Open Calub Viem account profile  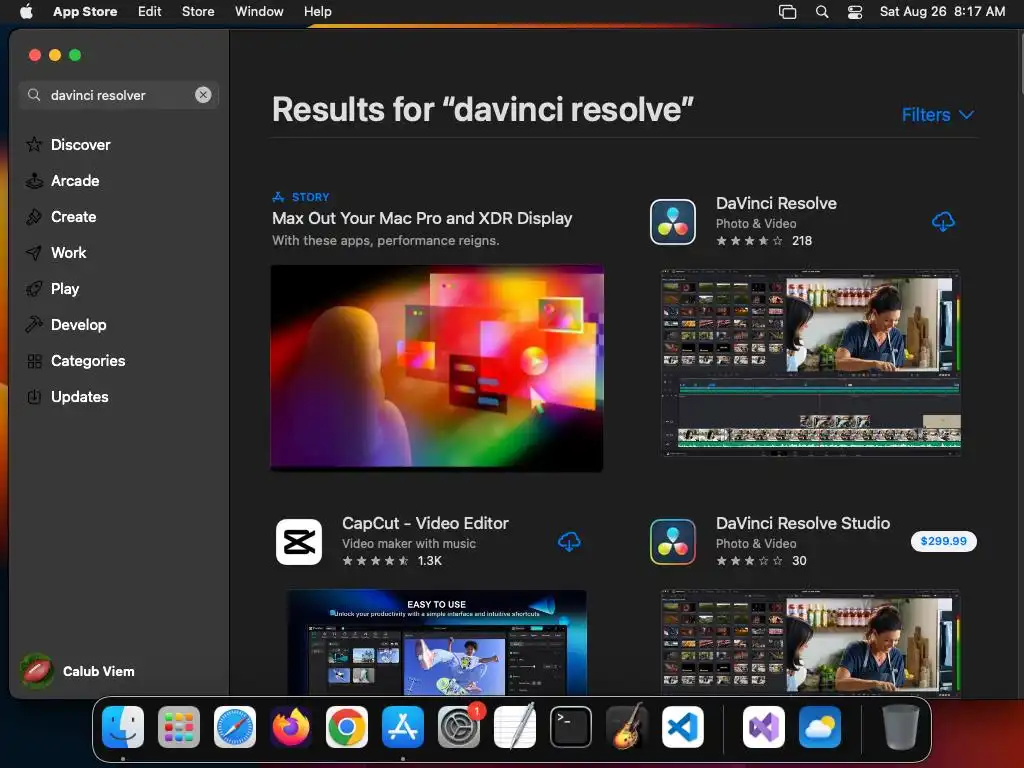coord(77,671)
